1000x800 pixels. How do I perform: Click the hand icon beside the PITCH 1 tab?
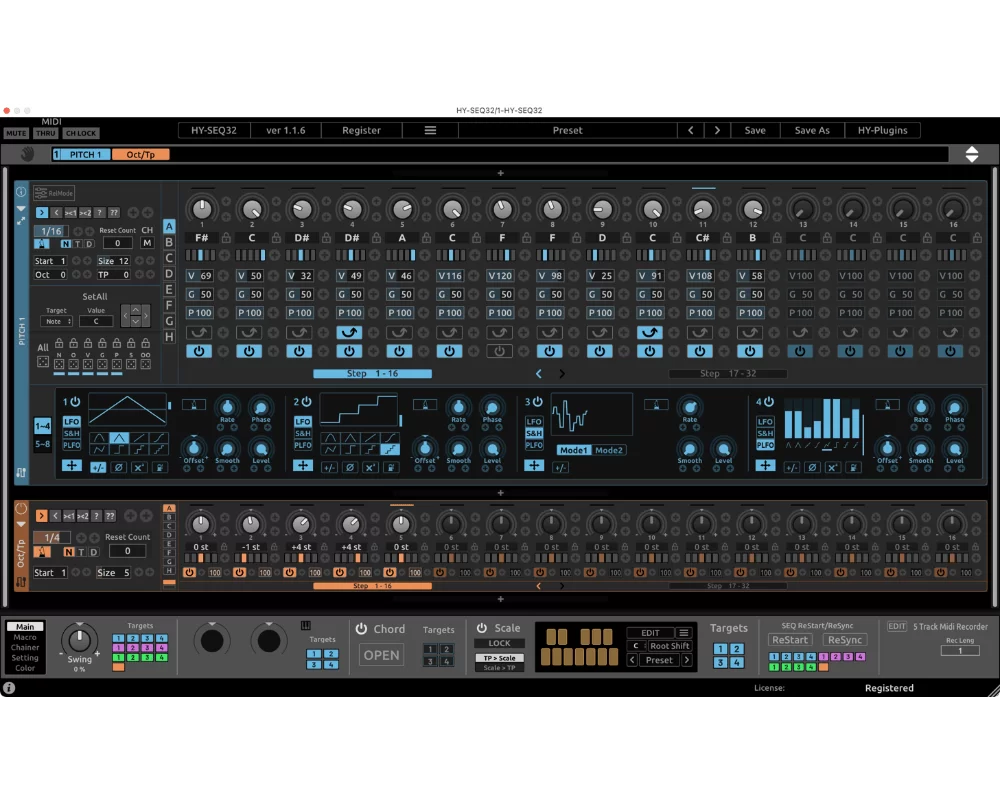[27, 154]
